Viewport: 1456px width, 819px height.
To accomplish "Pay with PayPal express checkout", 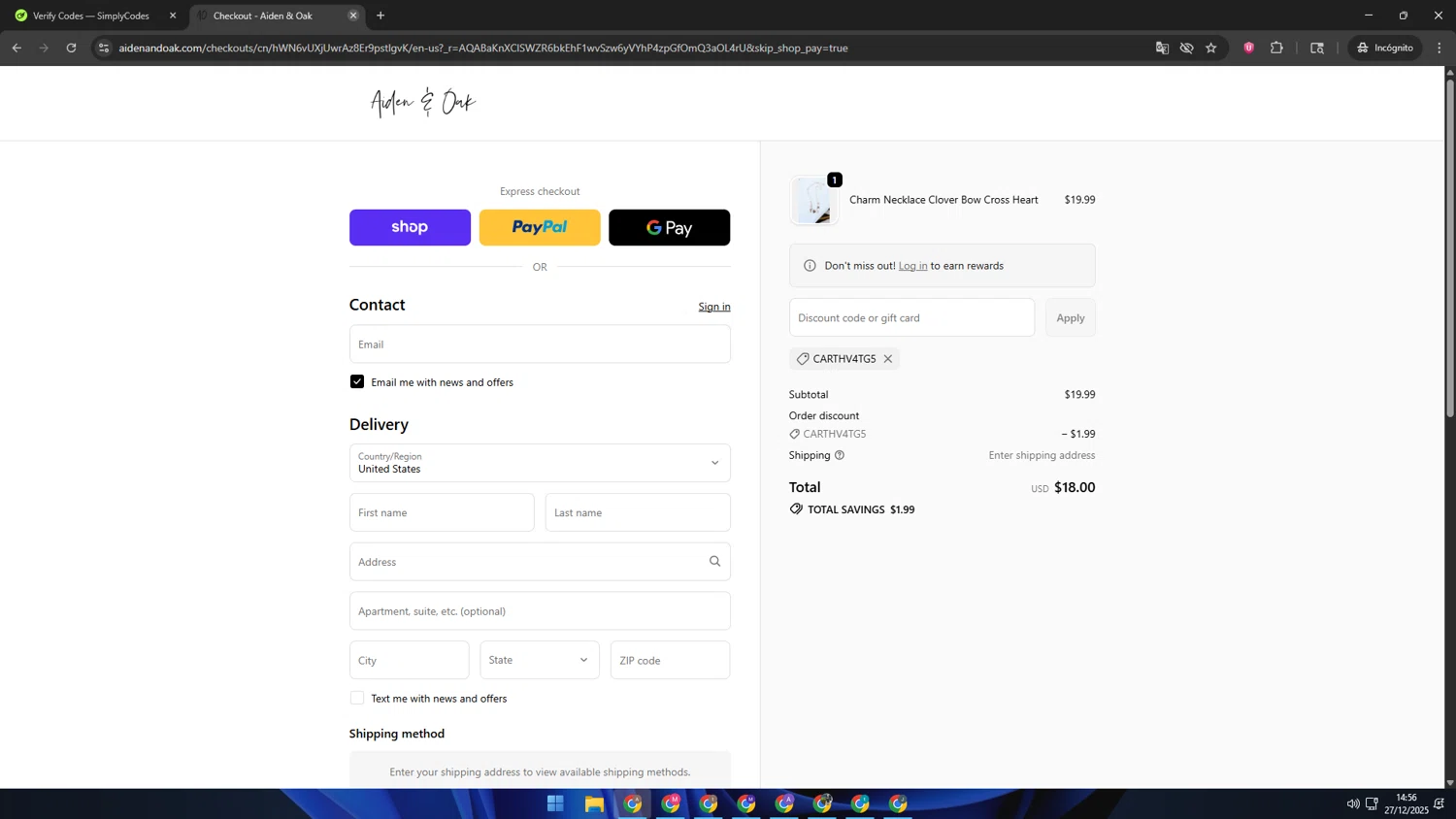I will [x=540, y=227].
